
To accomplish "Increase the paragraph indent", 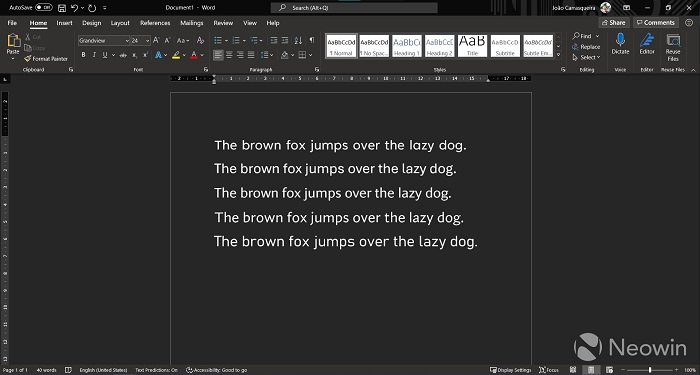I will (285, 41).
